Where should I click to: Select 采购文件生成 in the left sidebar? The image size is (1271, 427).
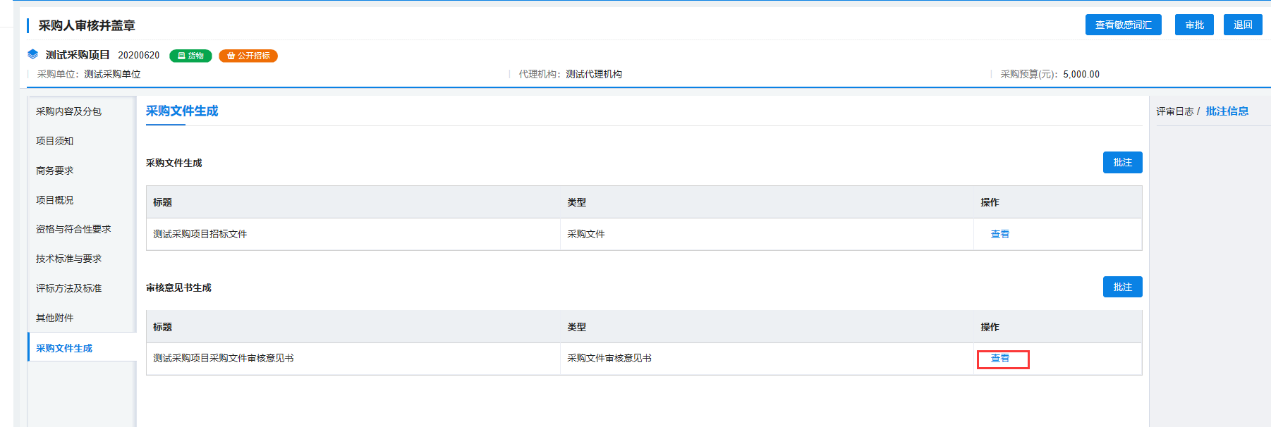coord(64,348)
